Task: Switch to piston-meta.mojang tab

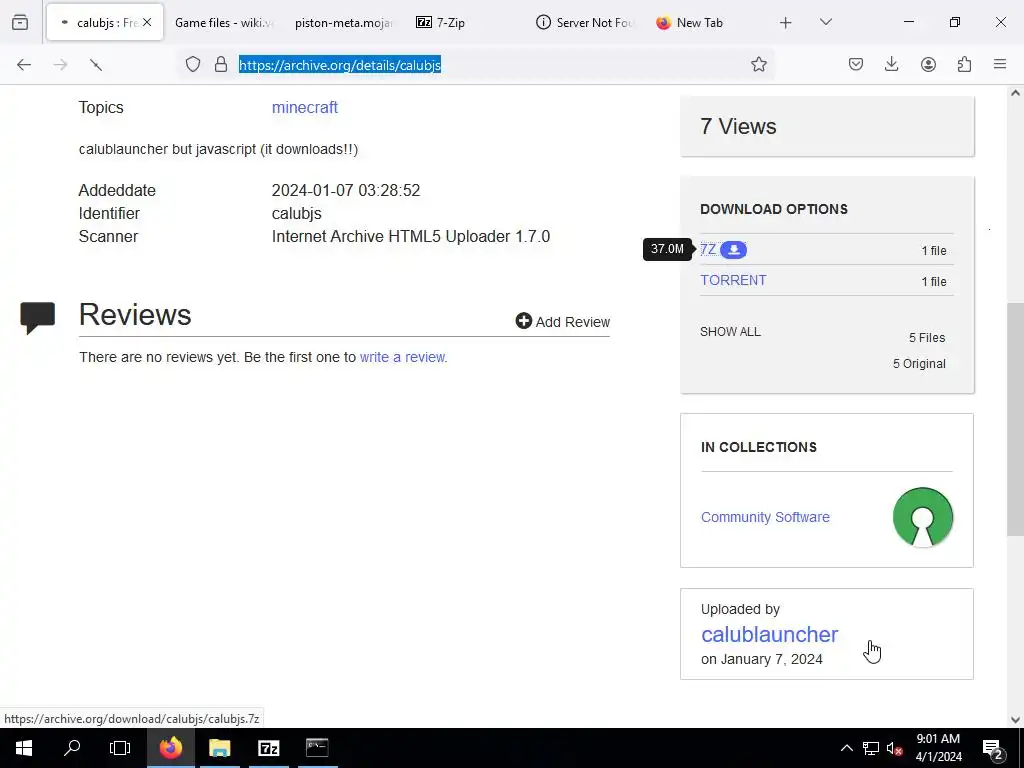Action: 344,22
